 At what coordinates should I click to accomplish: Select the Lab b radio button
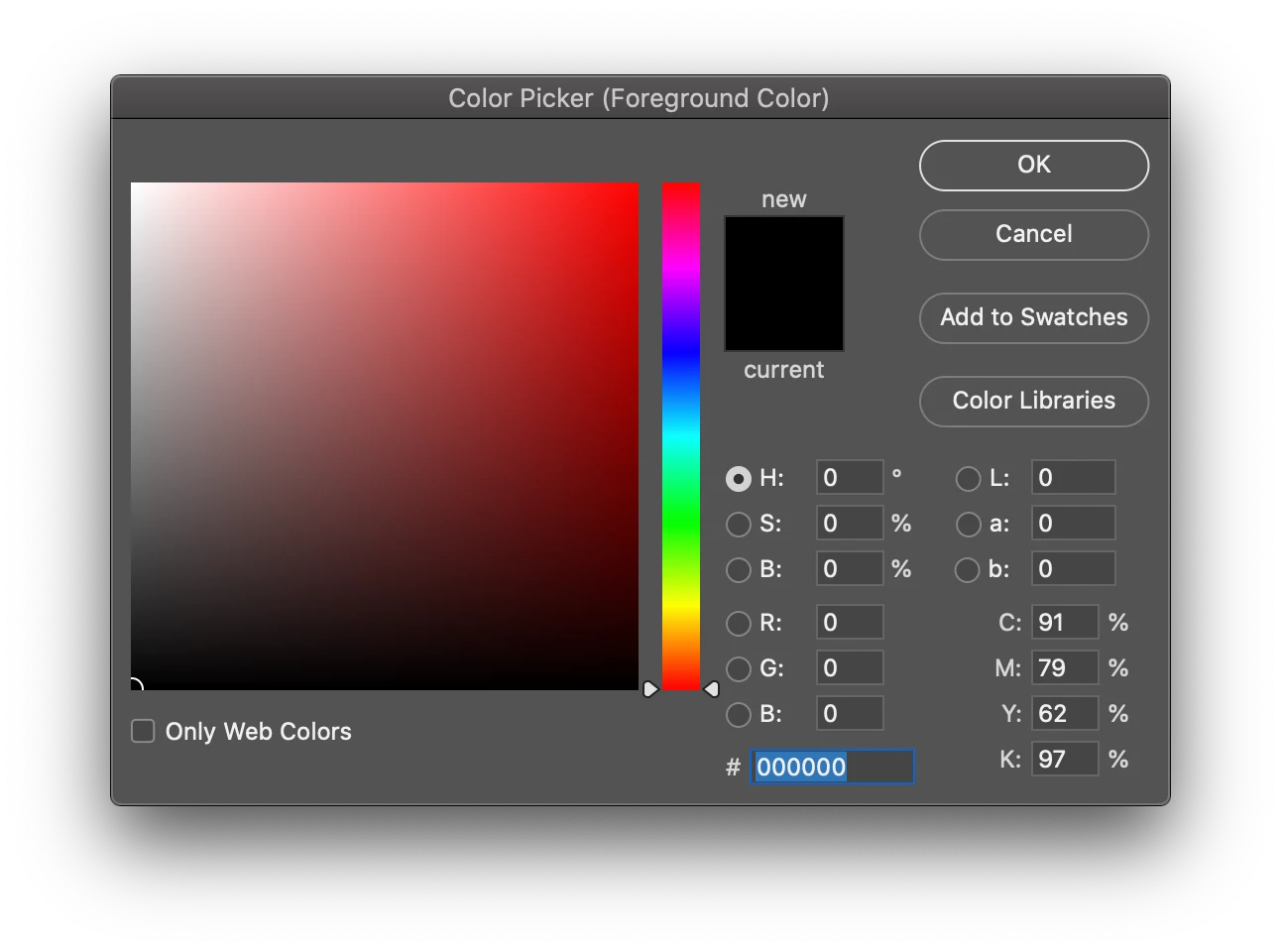(968, 569)
